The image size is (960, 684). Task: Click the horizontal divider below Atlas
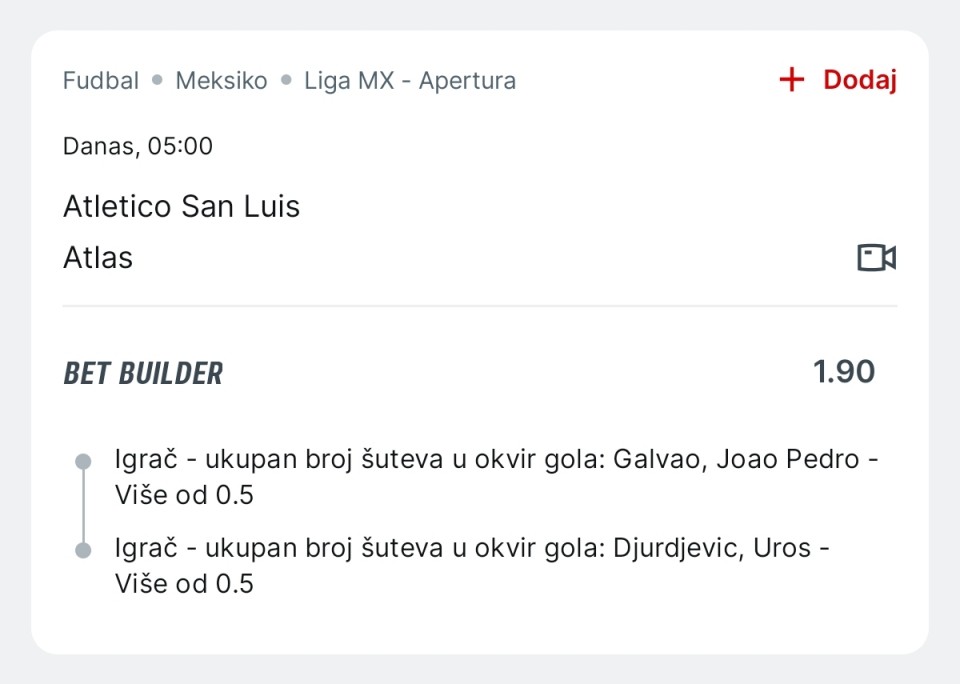point(480,306)
